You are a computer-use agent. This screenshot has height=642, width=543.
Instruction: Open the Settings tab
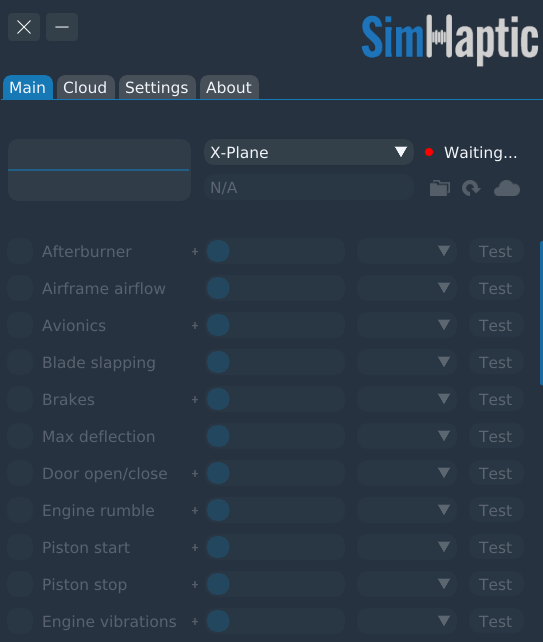pos(157,87)
